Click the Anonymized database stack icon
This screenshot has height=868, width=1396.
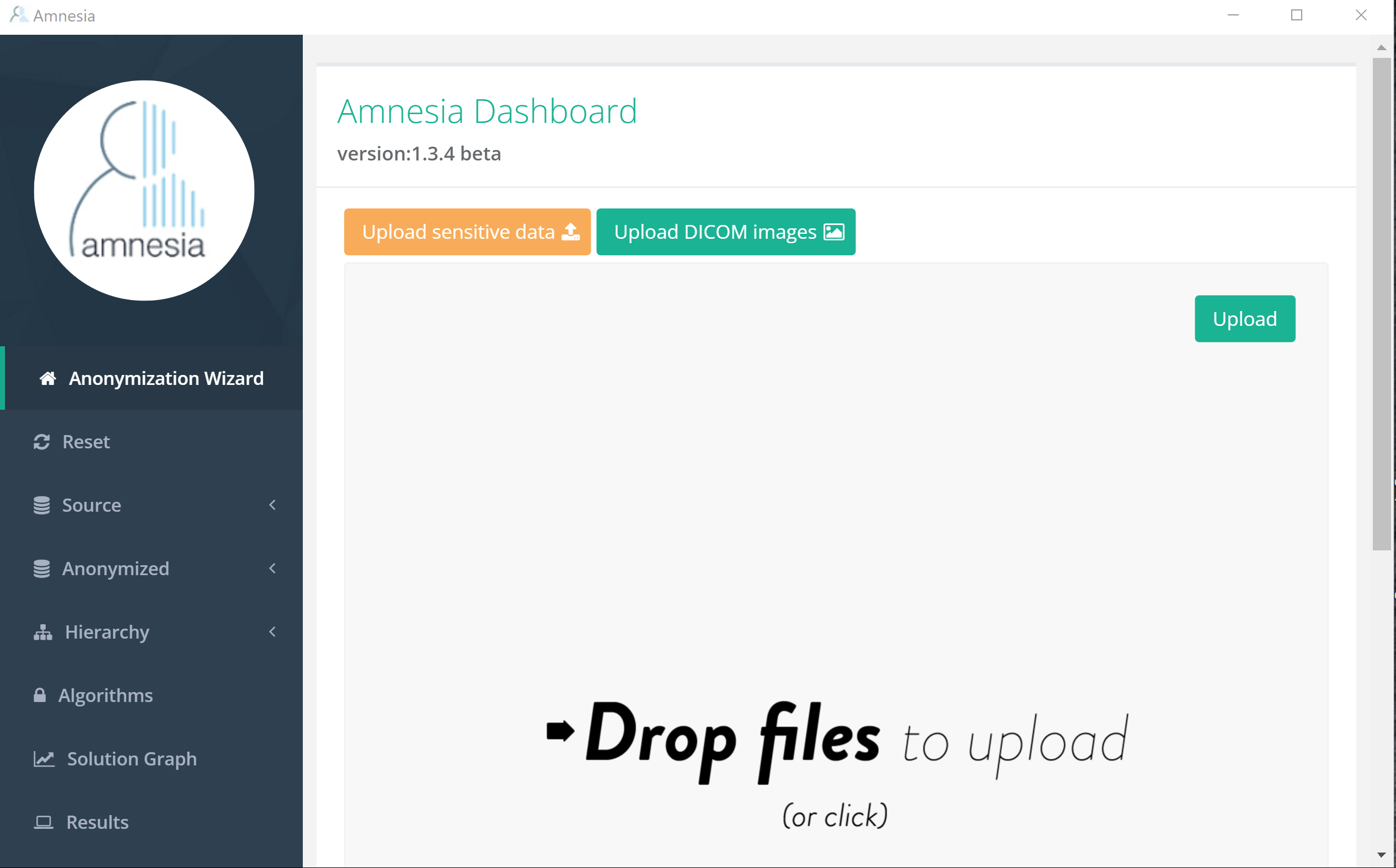click(41, 569)
